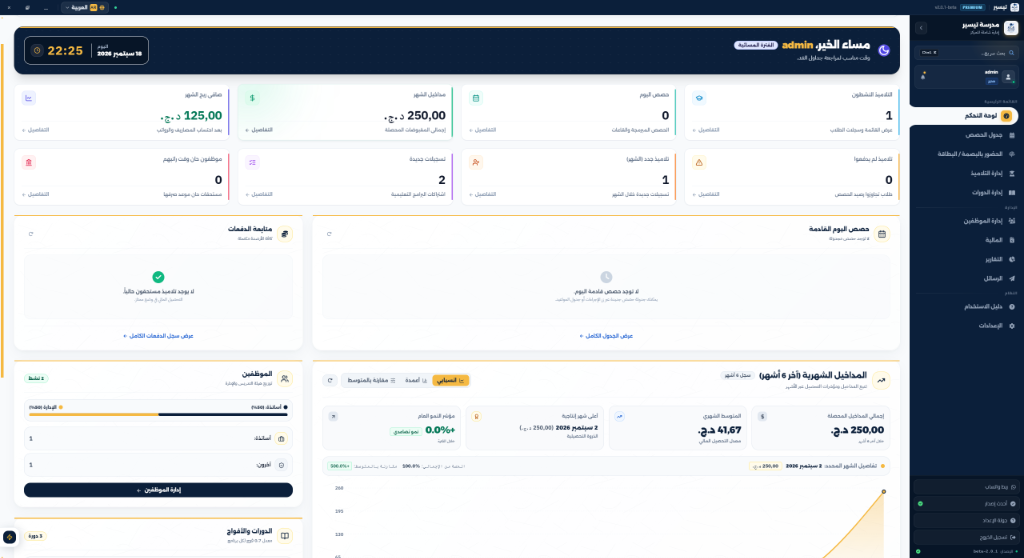The width and height of the screenshot is (1024, 558).
Task: Click the مداخيل الشهر dollar icon
Action: pos(252,98)
